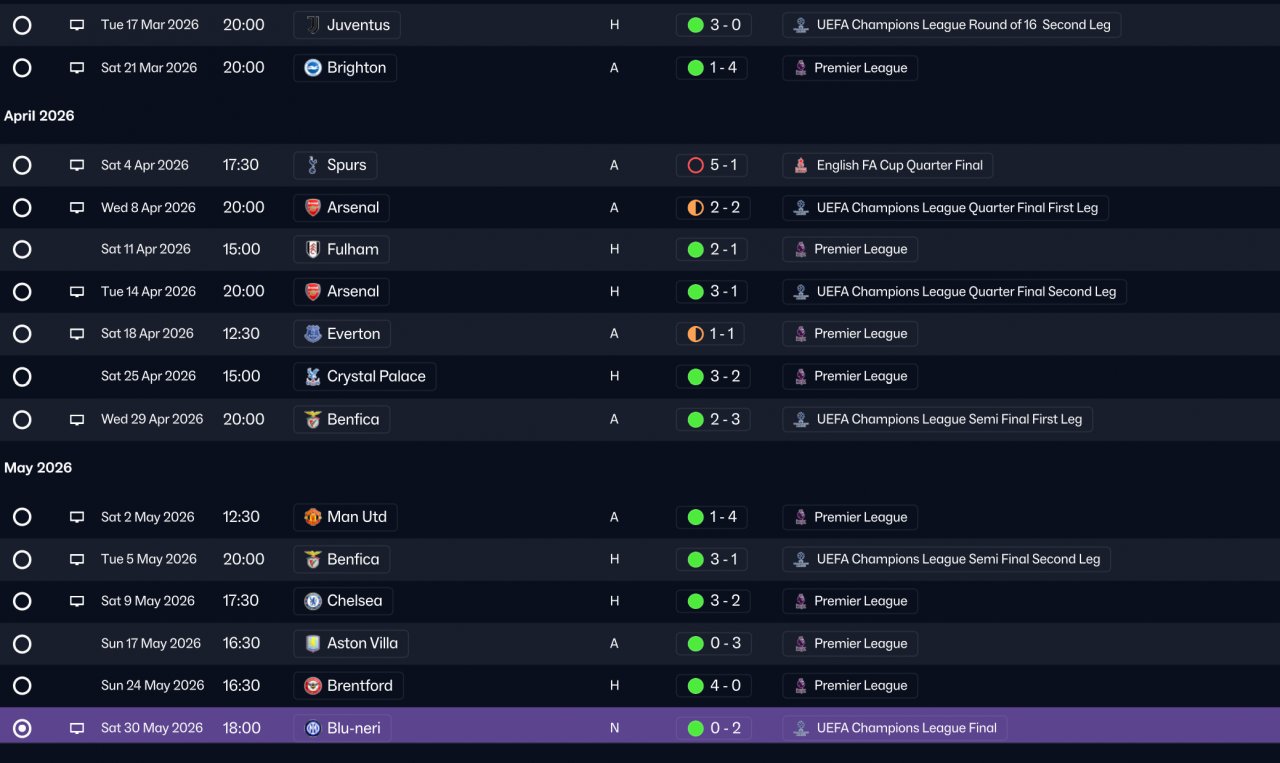
Task: Select the radio button for Juventus match
Action: pos(22,25)
